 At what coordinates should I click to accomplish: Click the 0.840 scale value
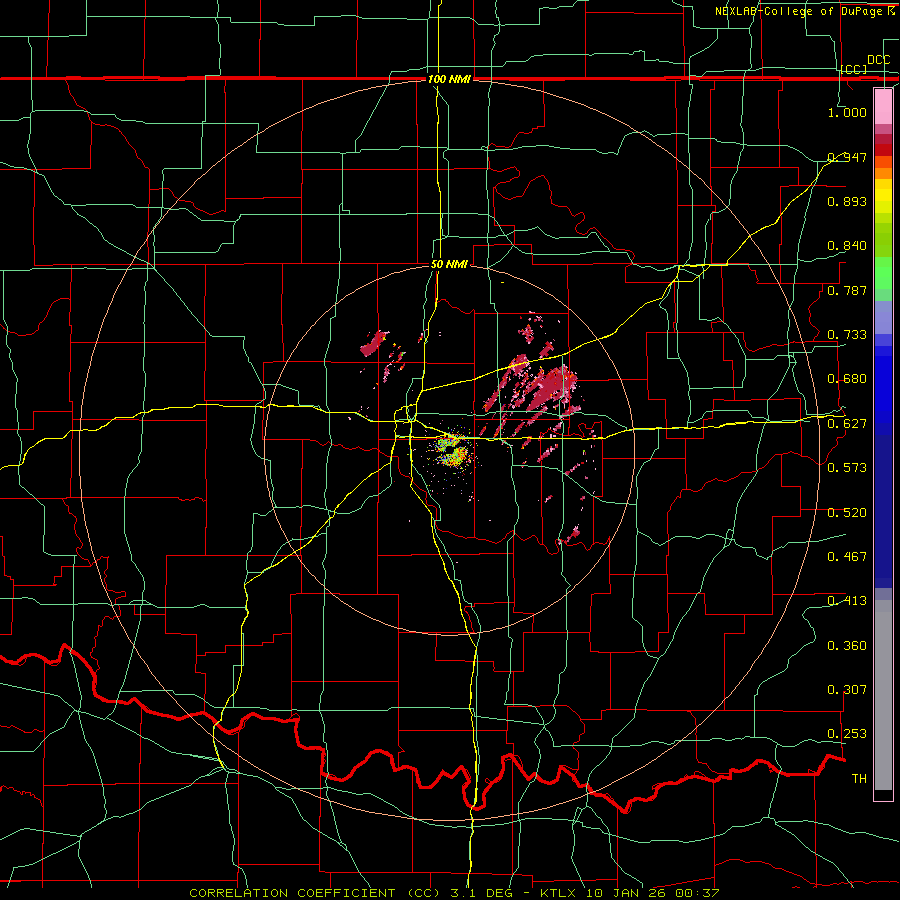(847, 246)
